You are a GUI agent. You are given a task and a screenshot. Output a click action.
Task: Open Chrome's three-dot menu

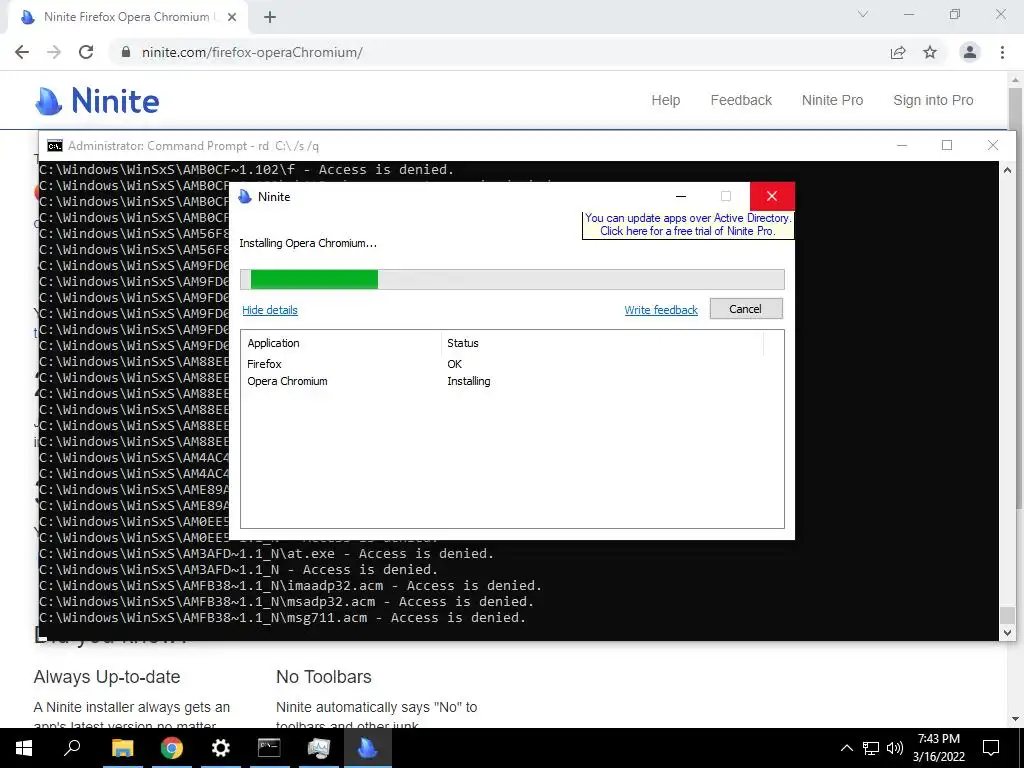1002,52
